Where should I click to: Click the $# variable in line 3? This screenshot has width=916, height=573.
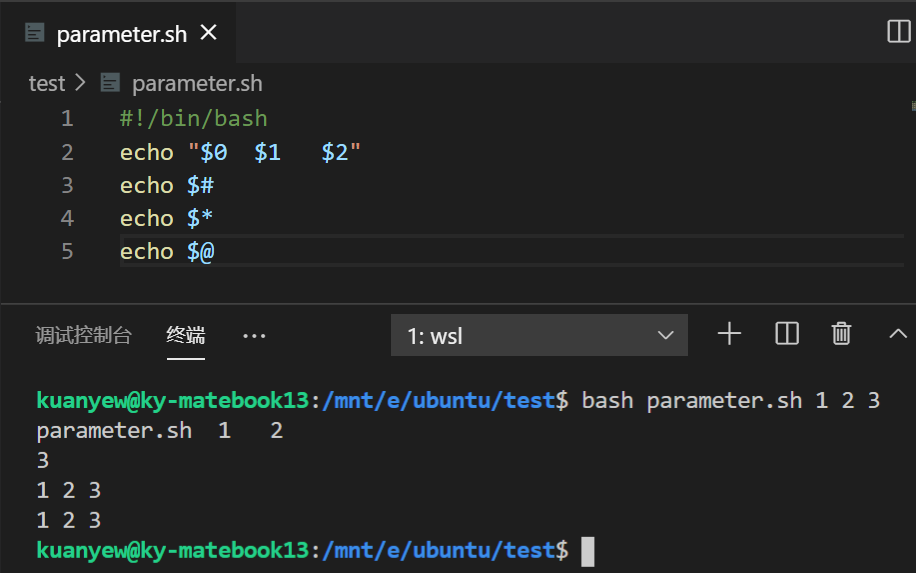coord(200,186)
